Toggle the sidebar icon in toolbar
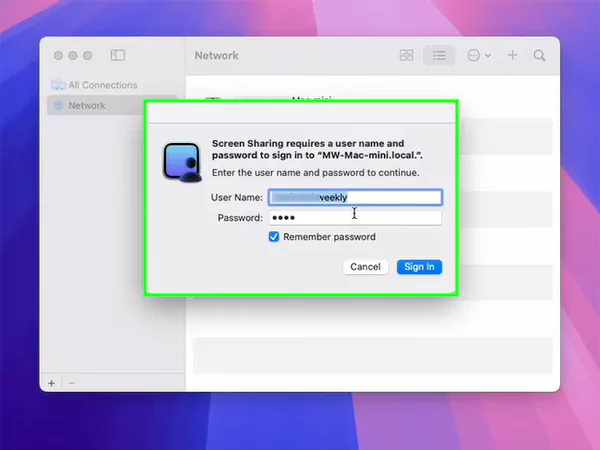600x450 pixels. click(x=118, y=55)
